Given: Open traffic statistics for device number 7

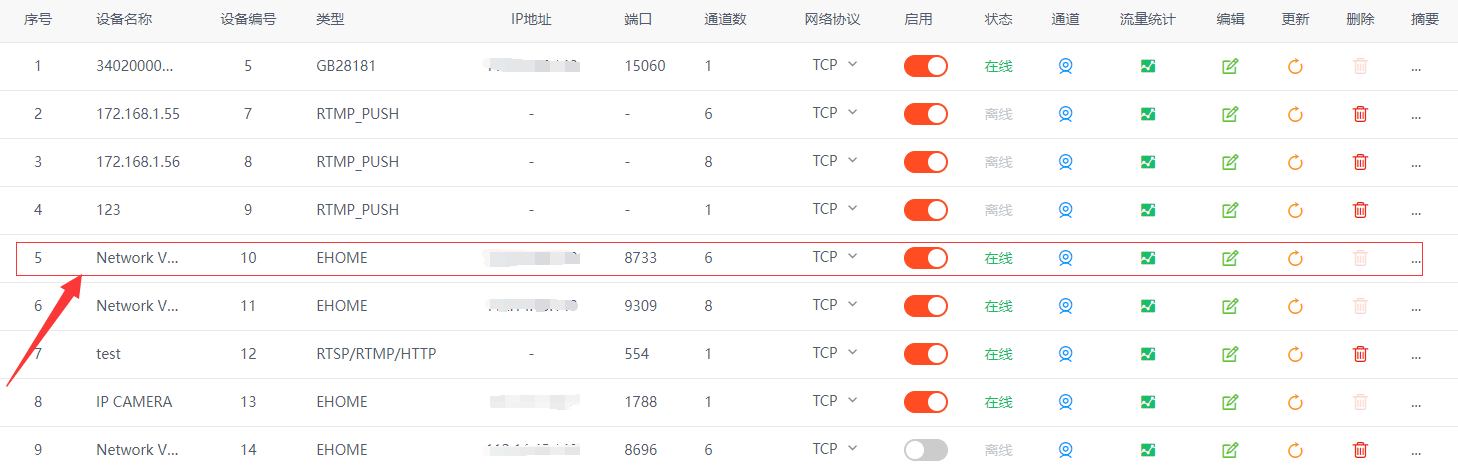Looking at the screenshot, I should point(1148,114).
